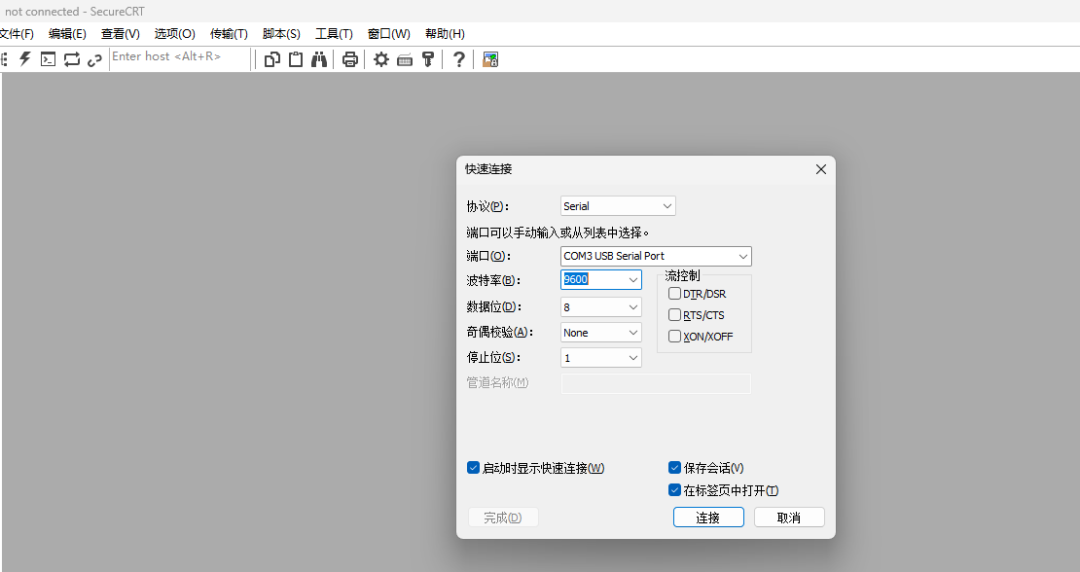Open the 选项(O) menu

(175, 34)
